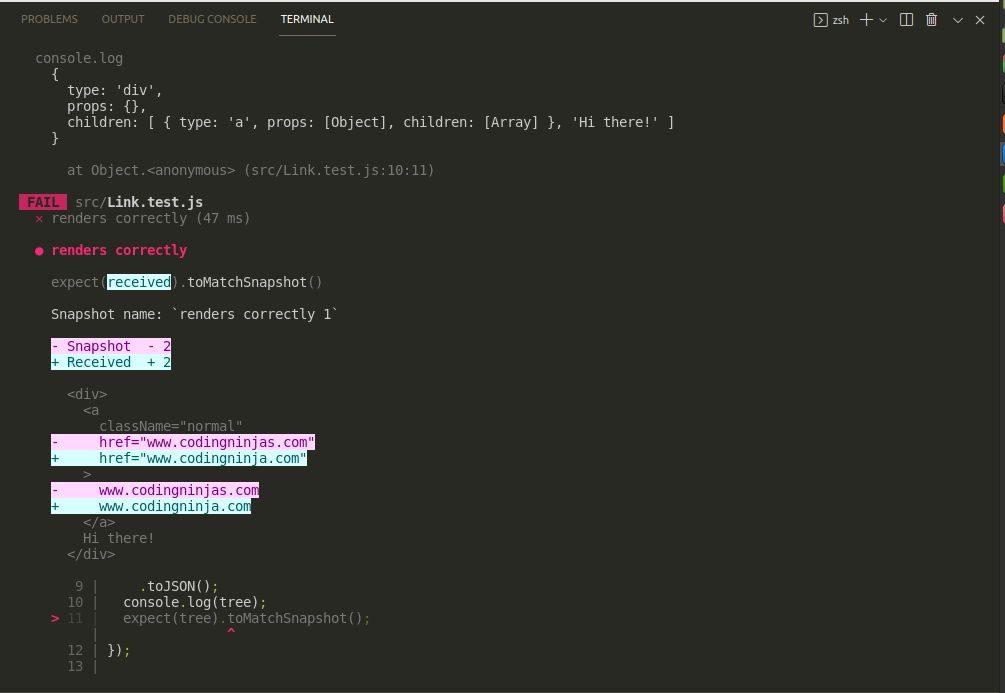Click the added 'www.codingninja.com' text line
1005x693 pixels.
[151, 506]
